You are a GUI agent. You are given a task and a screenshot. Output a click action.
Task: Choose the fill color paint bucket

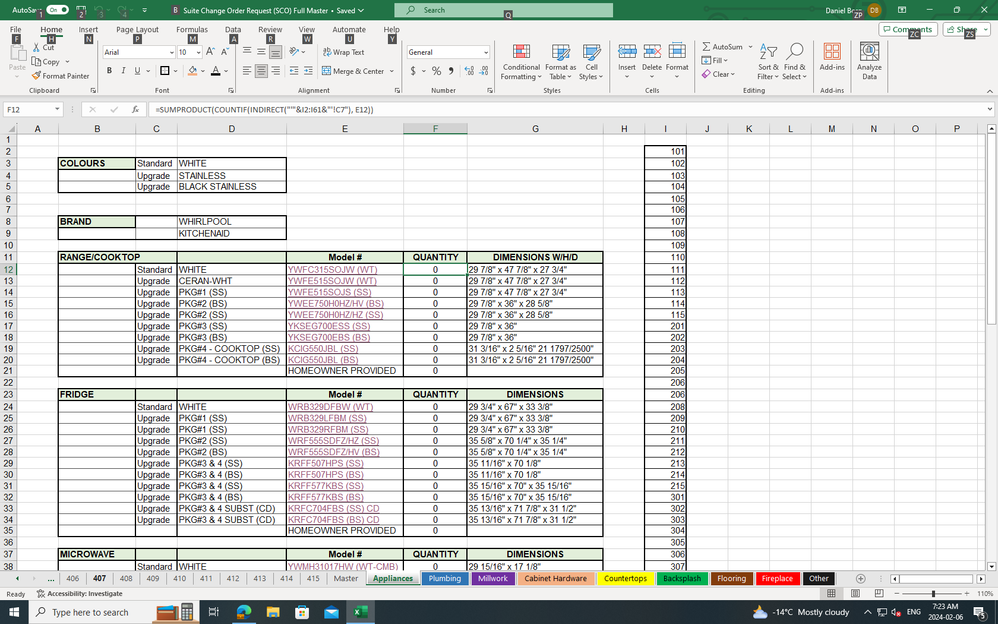(x=192, y=71)
